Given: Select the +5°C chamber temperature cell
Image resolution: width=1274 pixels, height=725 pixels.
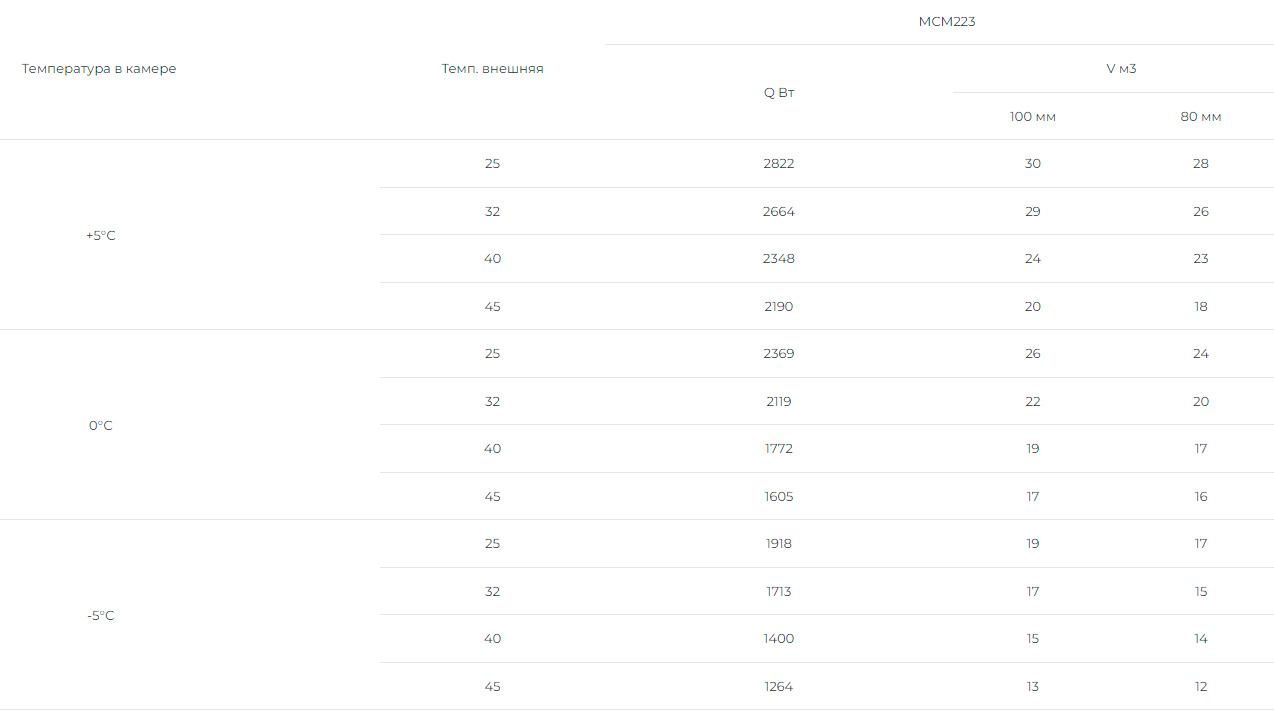Looking at the screenshot, I should [x=100, y=236].
